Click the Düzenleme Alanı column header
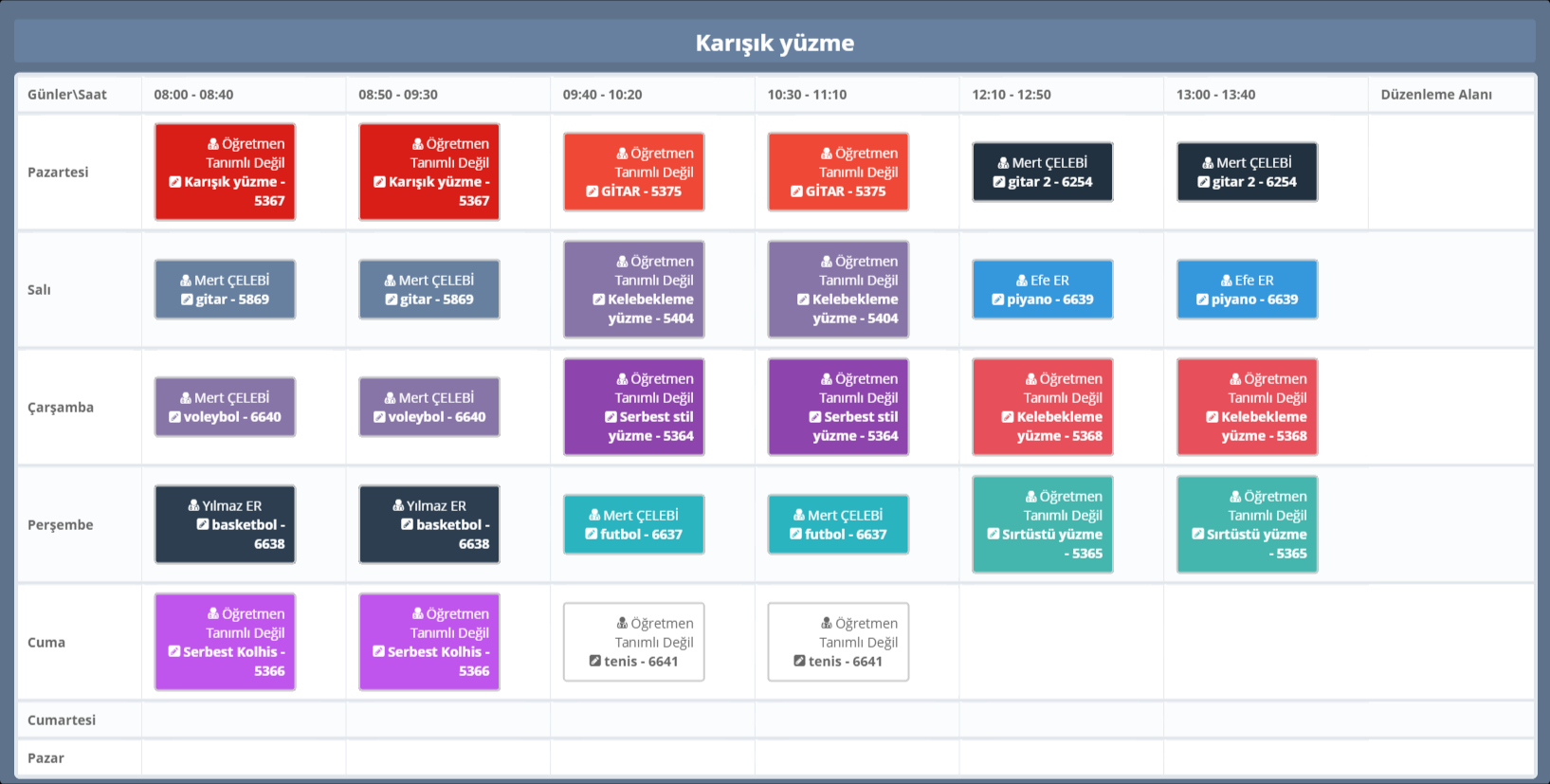This screenshot has height=784, width=1550. pyautogui.click(x=1435, y=95)
